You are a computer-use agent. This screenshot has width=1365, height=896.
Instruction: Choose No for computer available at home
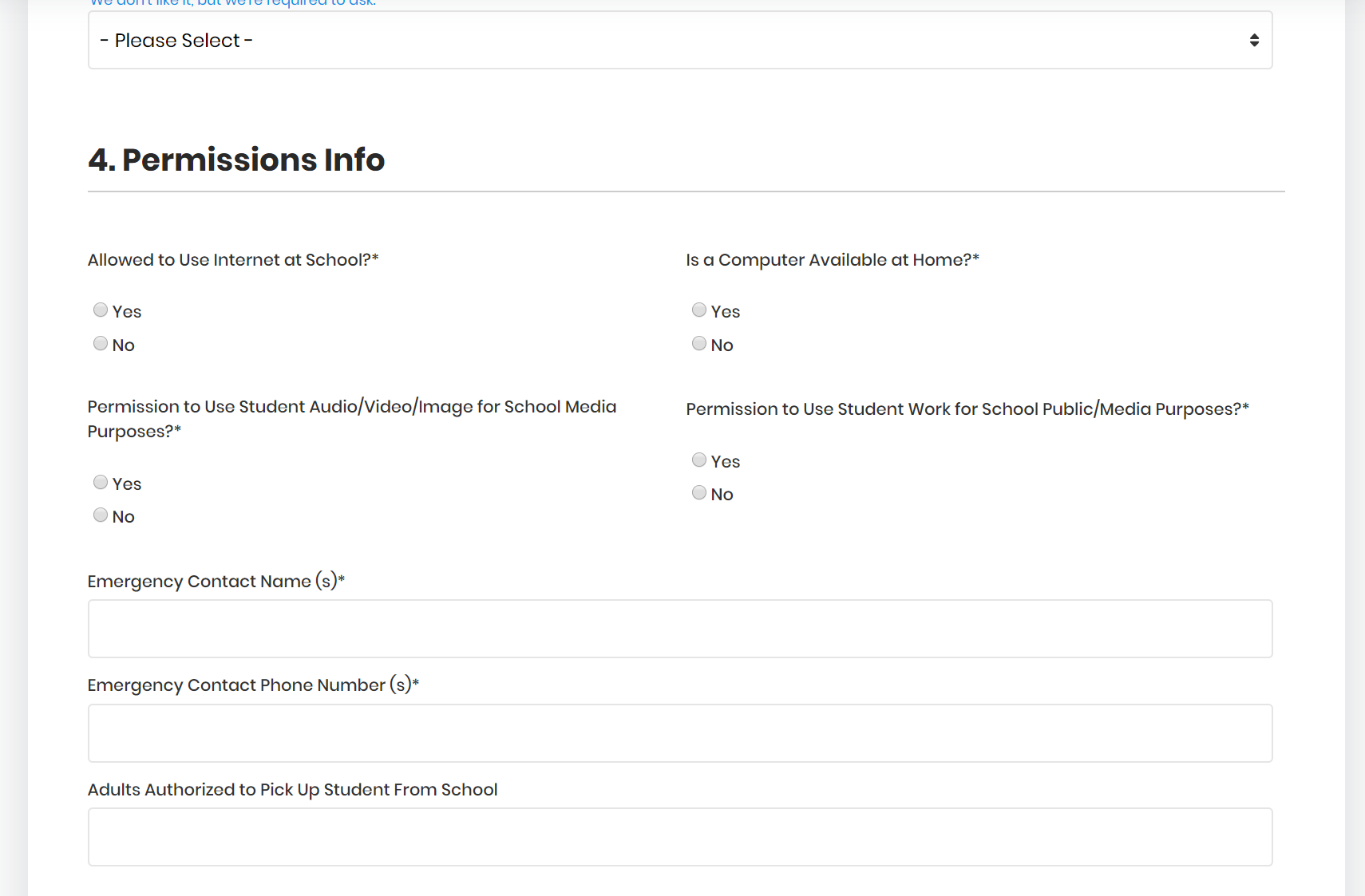(x=699, y=343)
